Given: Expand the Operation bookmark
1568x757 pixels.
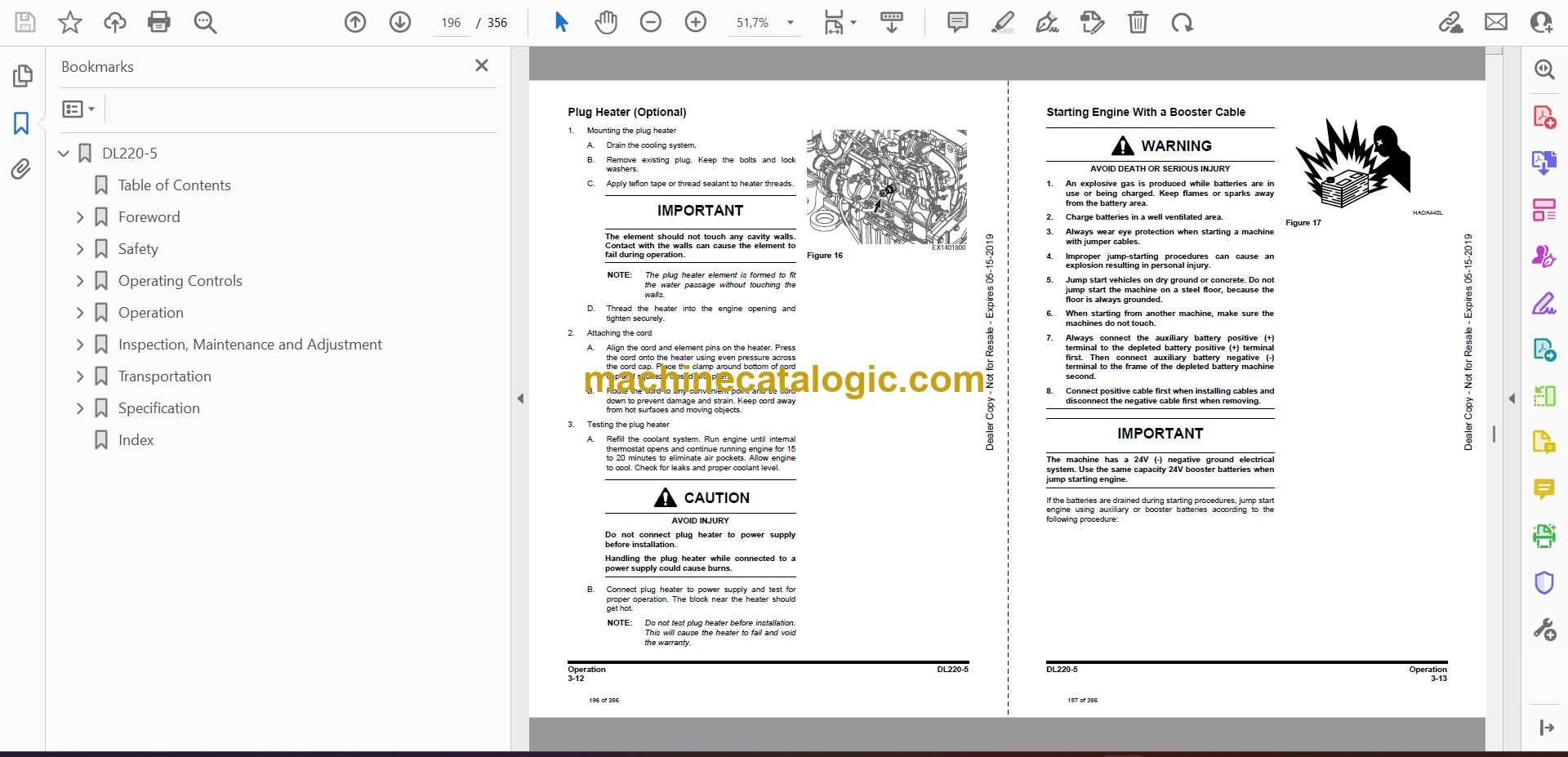Looking at the screenshot, I should point(80,313).
